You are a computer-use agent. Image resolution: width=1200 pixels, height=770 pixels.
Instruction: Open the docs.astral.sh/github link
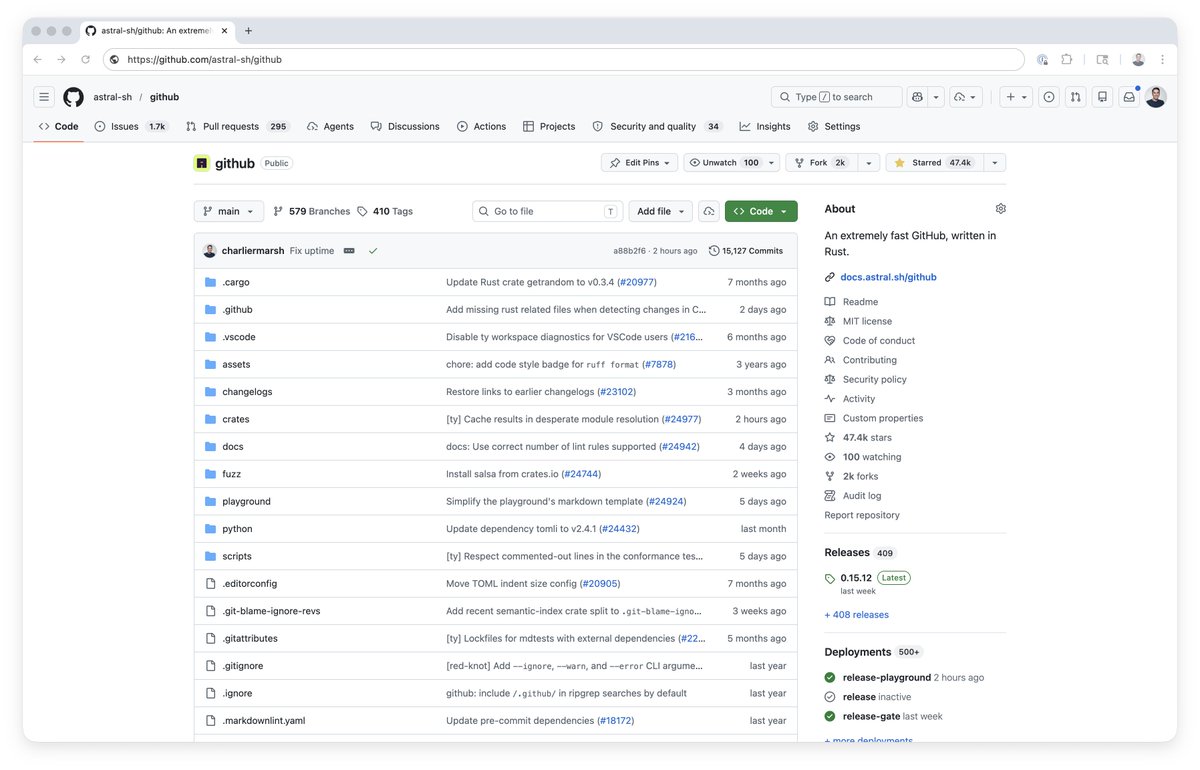coord(888,277)
